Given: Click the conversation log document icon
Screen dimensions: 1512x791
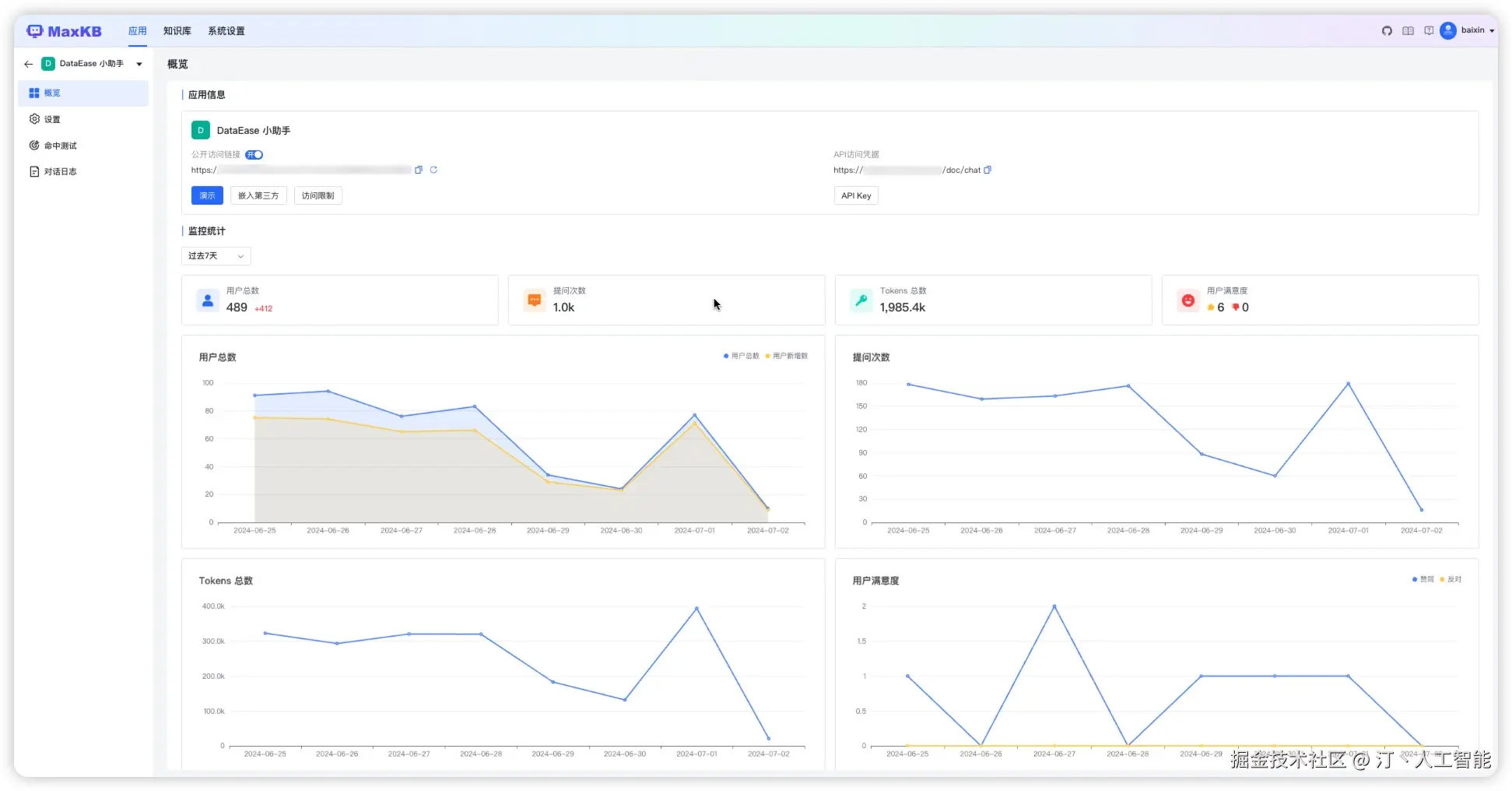Looking at the screenshot, I should [34, 171].
